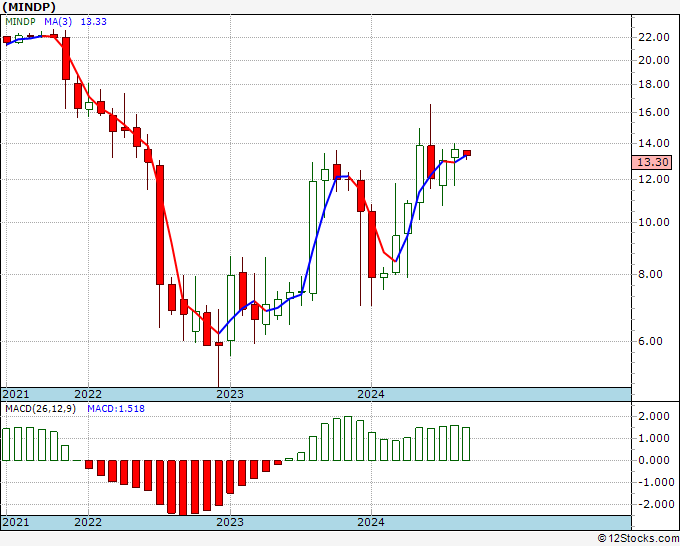Click the MA(3) moving average legend
Screen dimensions: 680x546
click(x=58, y=22)
